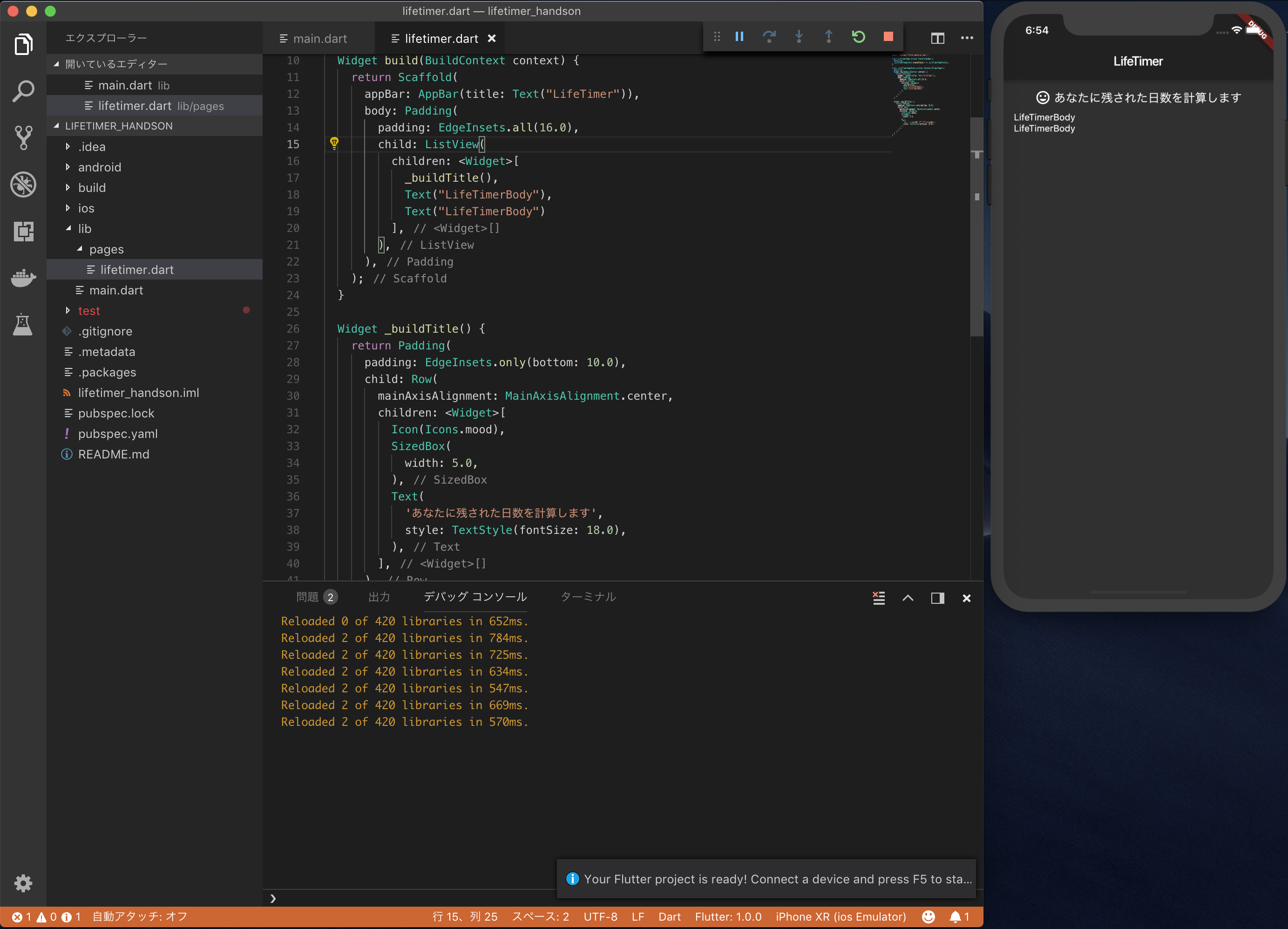Expand the ios folder
The image size is (1288, 929).
tap(155, 208)
